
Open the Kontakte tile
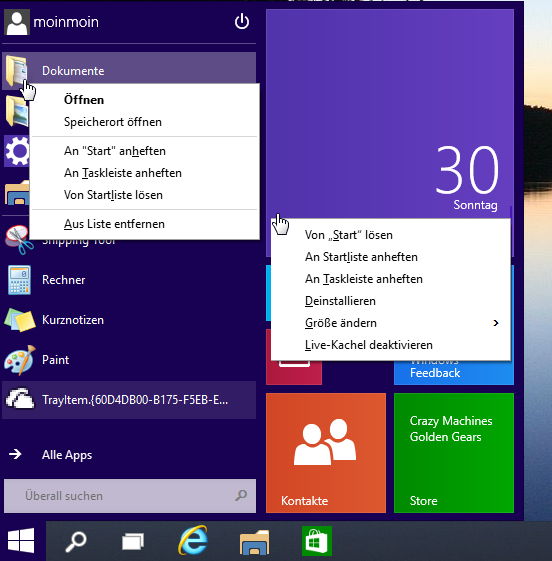click(x=326, y=453)
